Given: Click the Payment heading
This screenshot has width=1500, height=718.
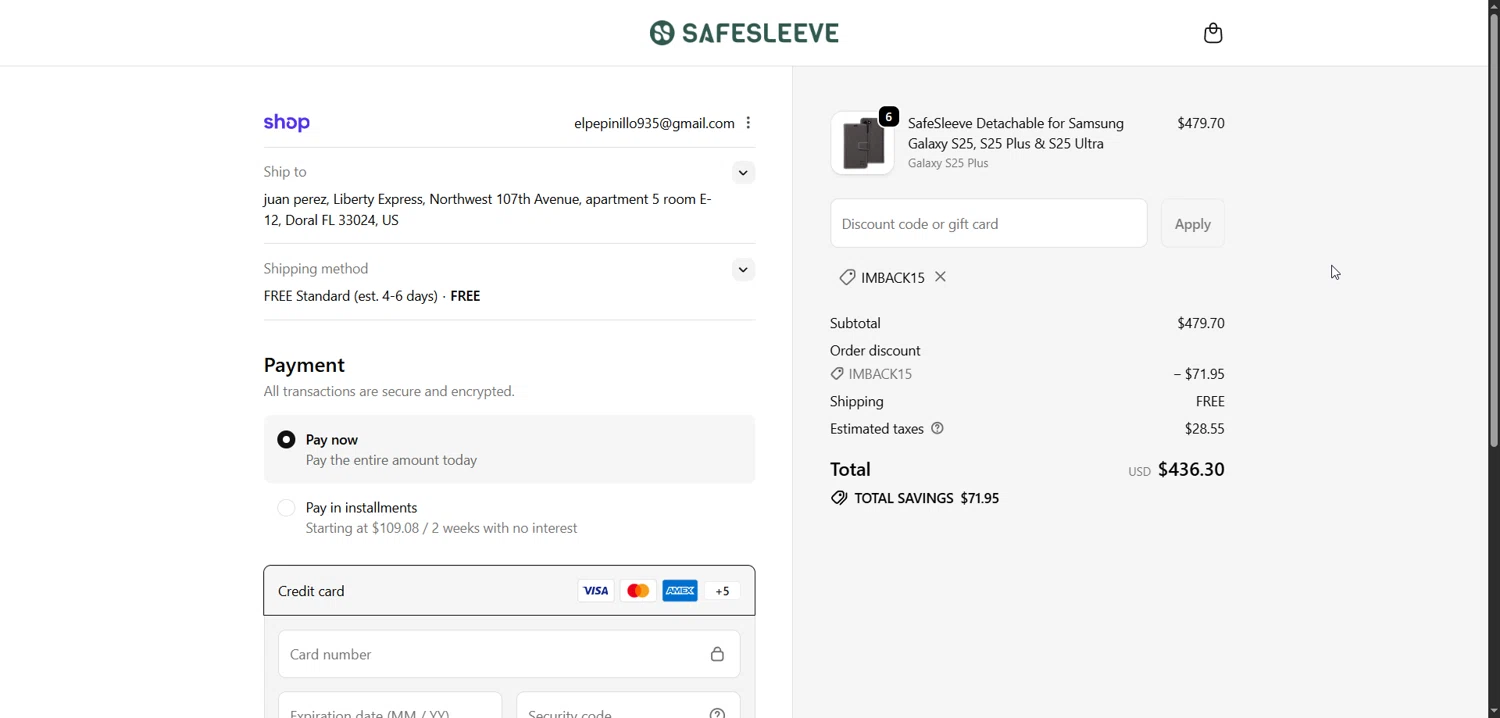Looking at the screenshot, I should click(304, 365).
